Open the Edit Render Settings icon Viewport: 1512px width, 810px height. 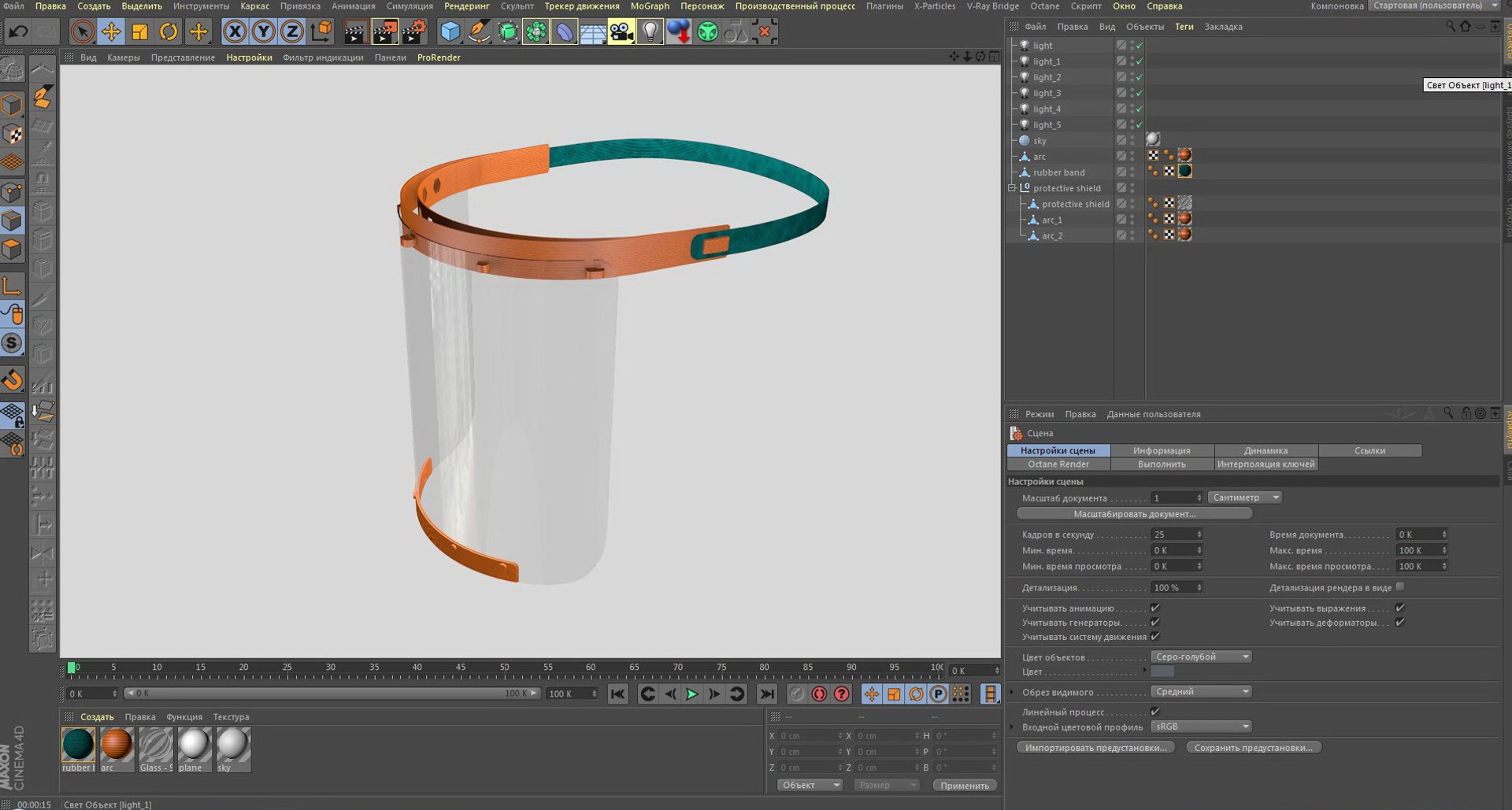tap(414, 31)
